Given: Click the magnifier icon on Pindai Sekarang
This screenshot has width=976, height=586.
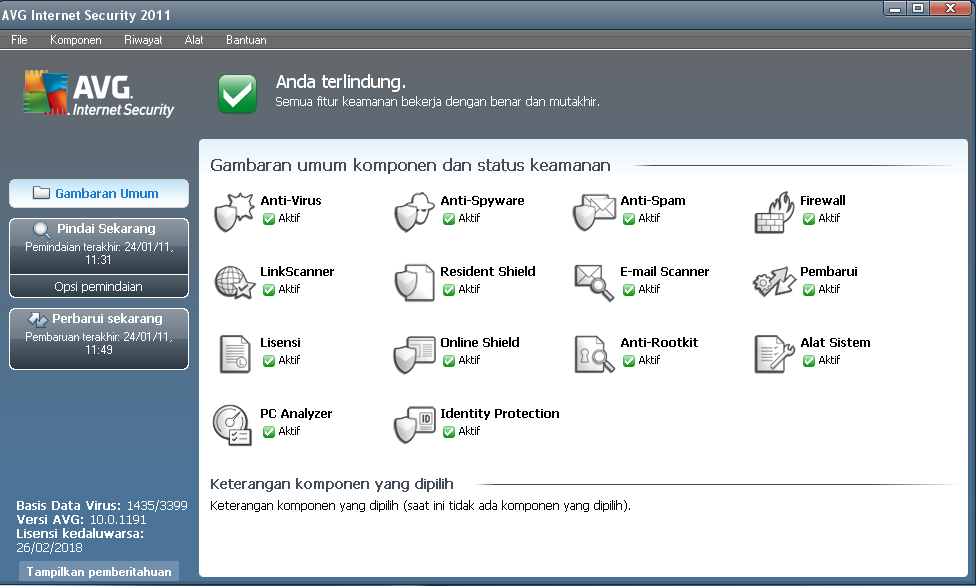Looking at the screenshot, I should (42, 230).
